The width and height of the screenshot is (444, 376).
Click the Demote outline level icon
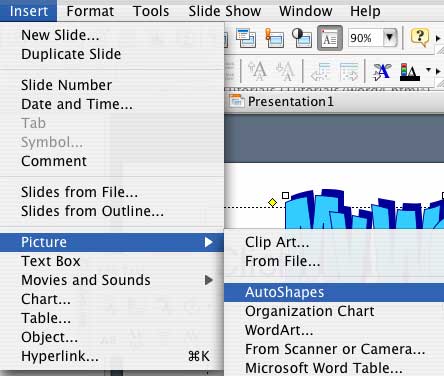point(349,71)
